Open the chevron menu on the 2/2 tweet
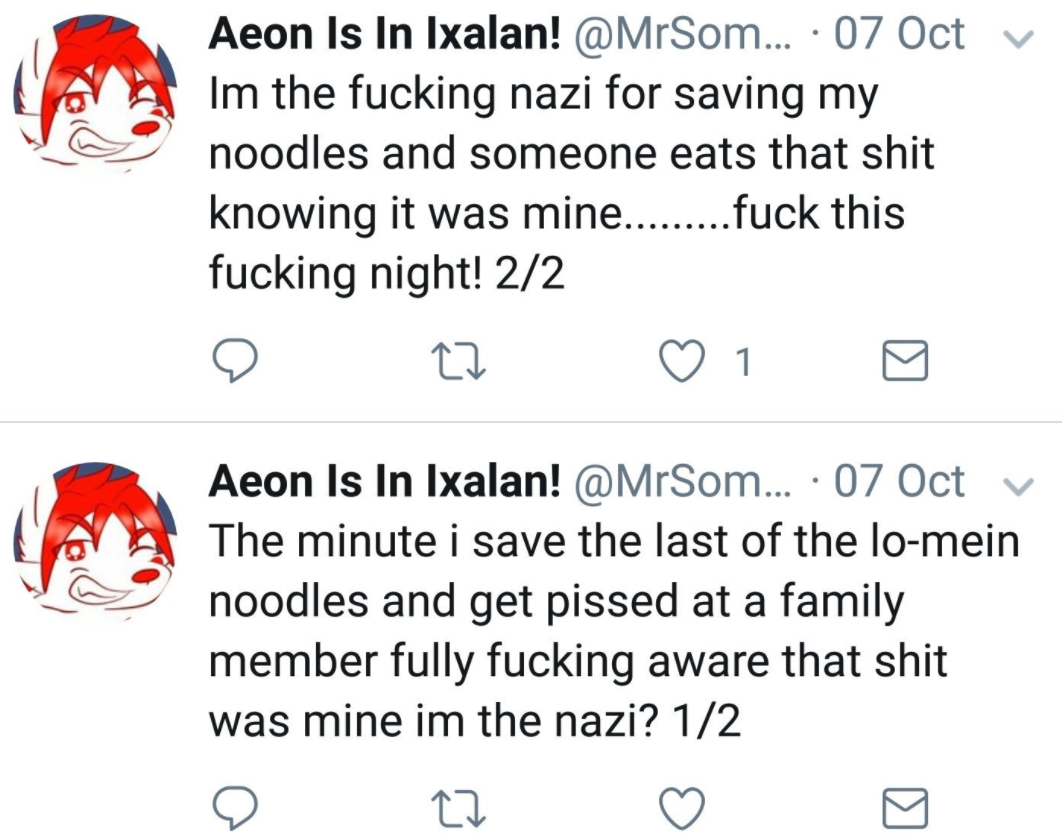Image resolution: width=1062 pixels, height=837 pixels. (x=1018, y=39)
